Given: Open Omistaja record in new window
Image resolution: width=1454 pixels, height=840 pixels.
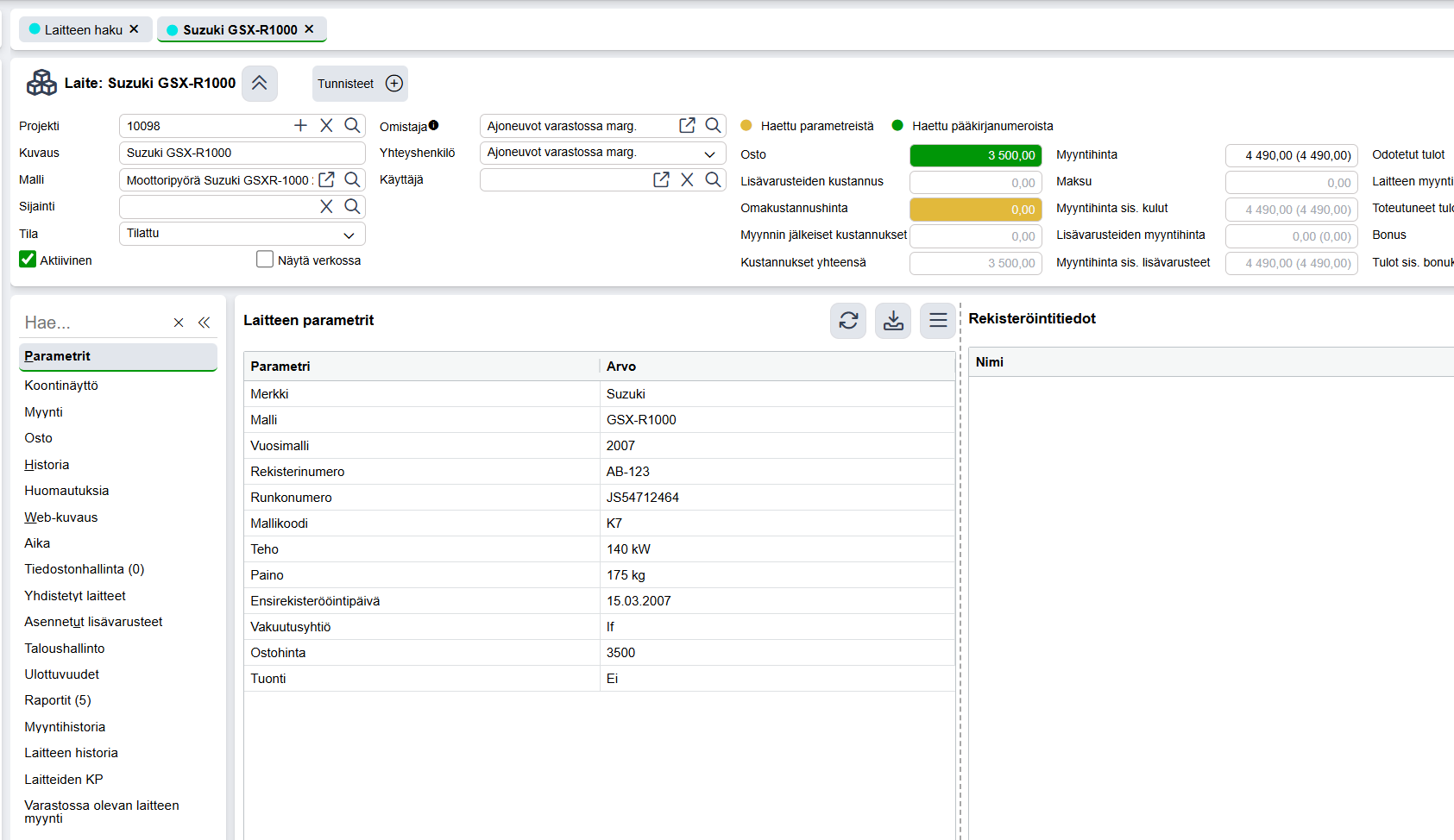Looking at the screenshot, I should click(x=687, y=126).
